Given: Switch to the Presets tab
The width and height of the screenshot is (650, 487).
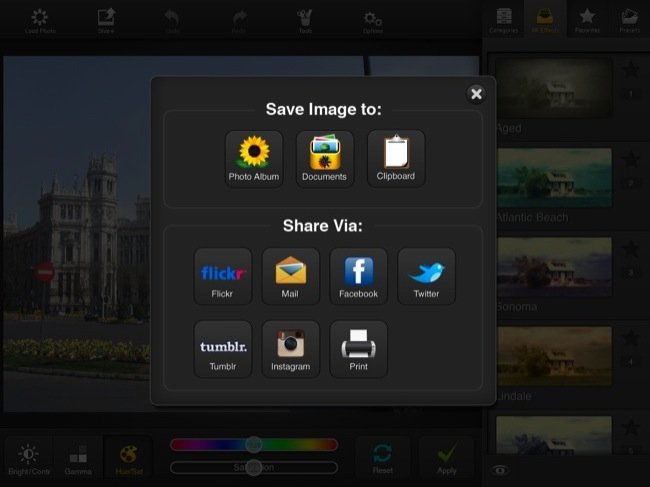Looking at the screenshot, I should point(629,19).
